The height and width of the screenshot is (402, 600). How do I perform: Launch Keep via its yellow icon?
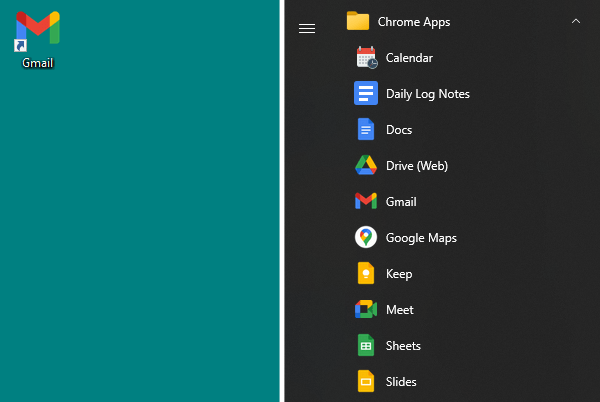pyautogui.click(x=366, y=274)
